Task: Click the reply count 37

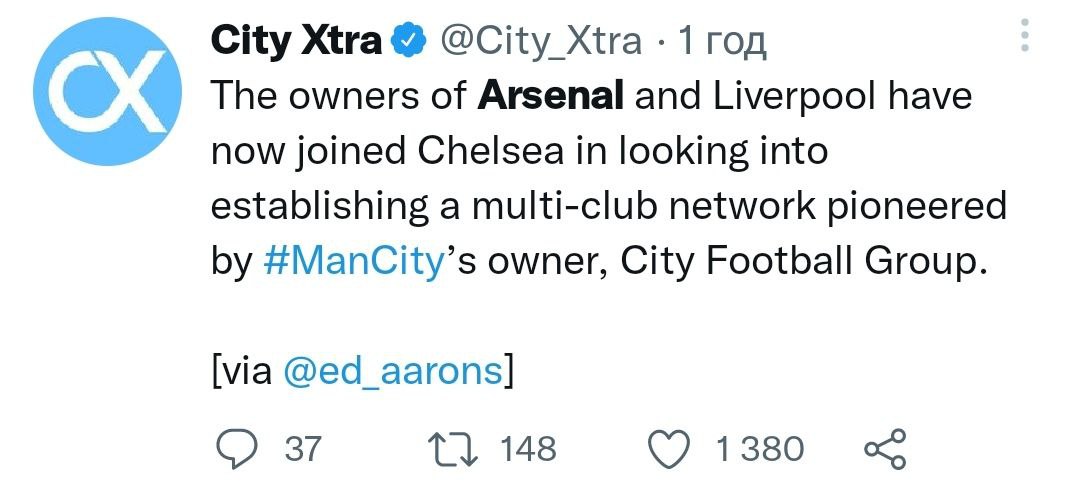Action: (x=303, y=449)
